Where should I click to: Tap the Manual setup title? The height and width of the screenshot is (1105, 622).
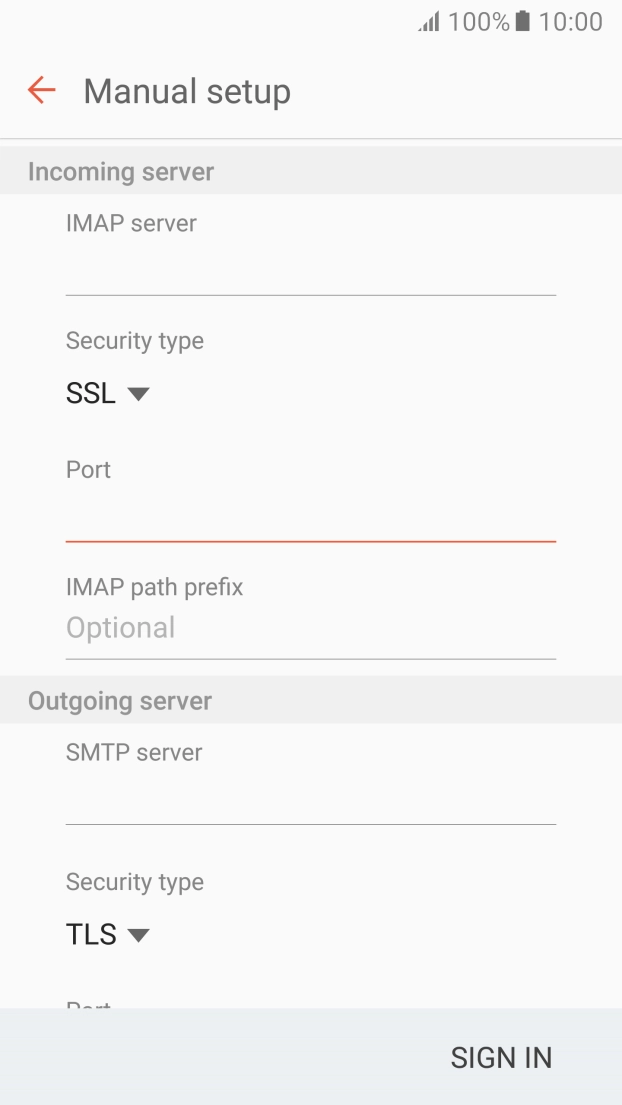[187, 91]
